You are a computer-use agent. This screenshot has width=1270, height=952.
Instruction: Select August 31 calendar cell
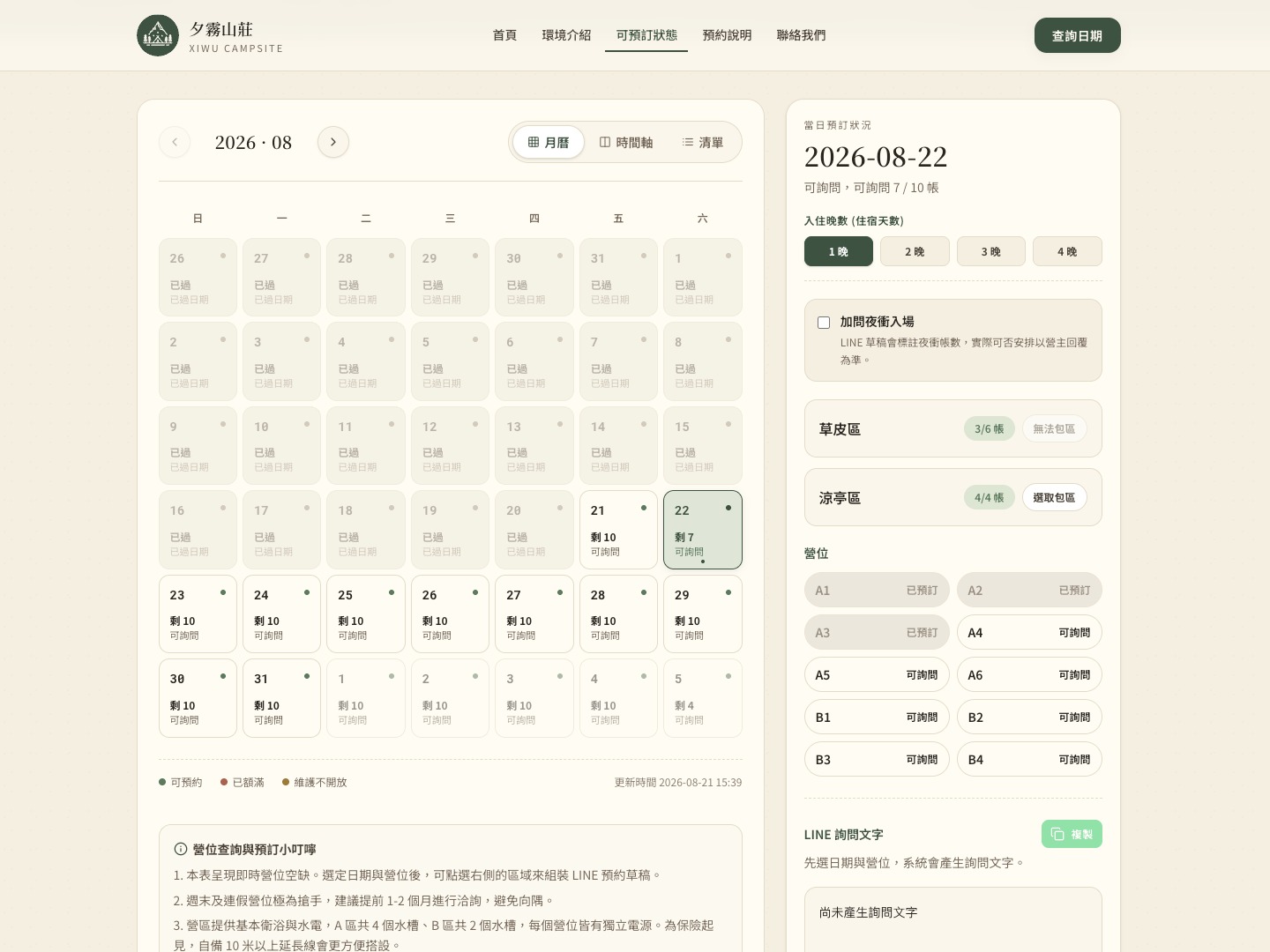[x=281, y=698]
